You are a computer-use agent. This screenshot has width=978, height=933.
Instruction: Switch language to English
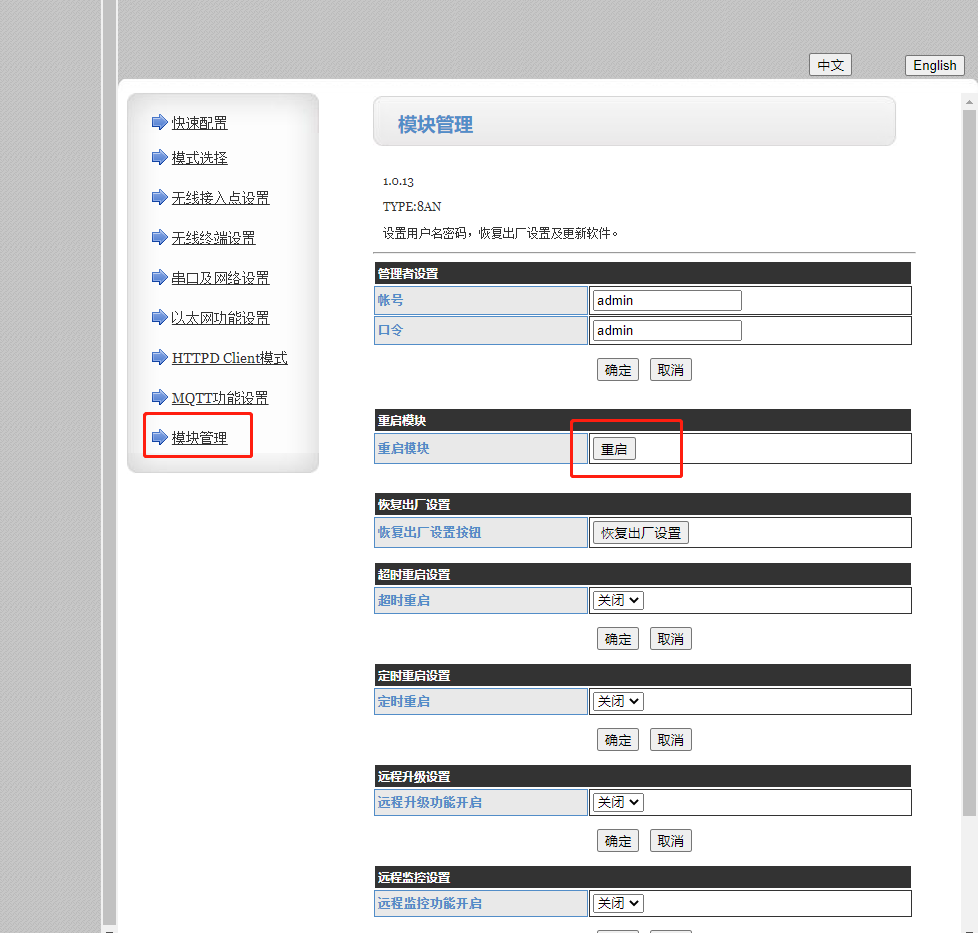(x=934, y=65)
